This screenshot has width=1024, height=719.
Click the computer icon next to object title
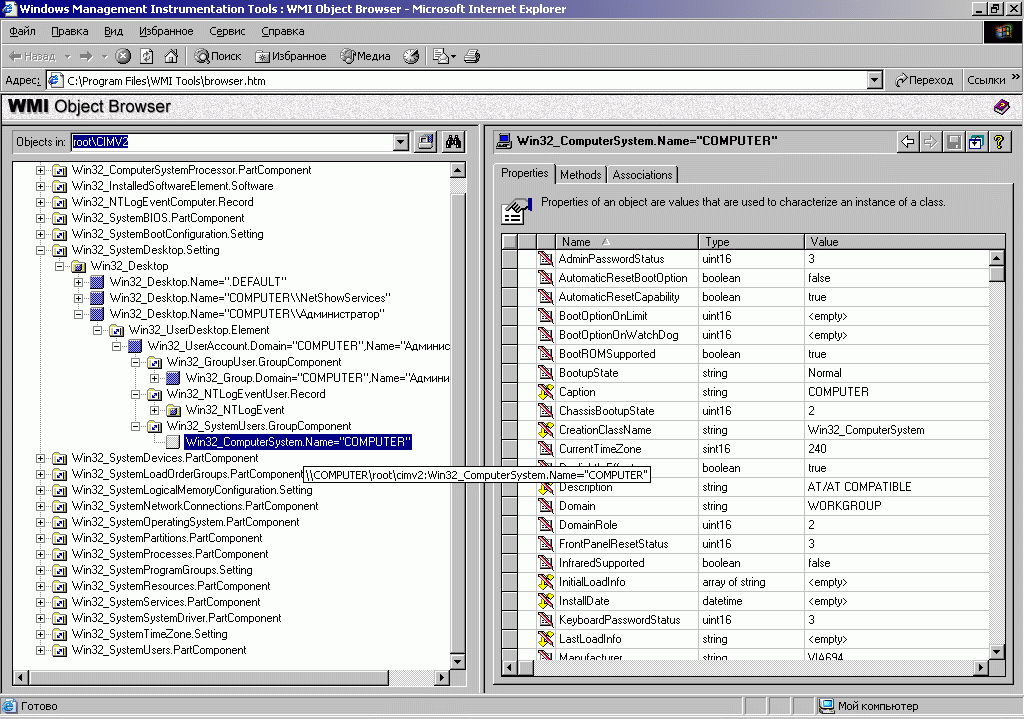504,140
